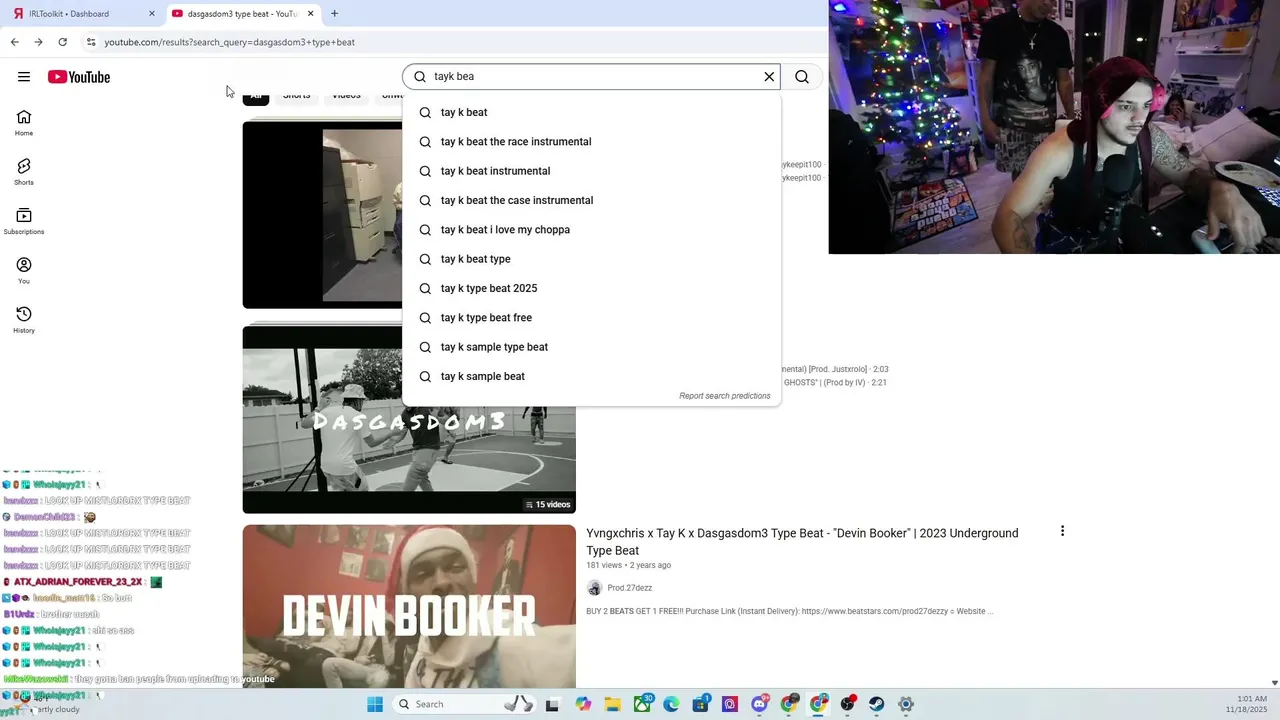This screenshot has width=1280, height=720.
Task: Open the Xbox app from the taskbar
Action: 642,704
